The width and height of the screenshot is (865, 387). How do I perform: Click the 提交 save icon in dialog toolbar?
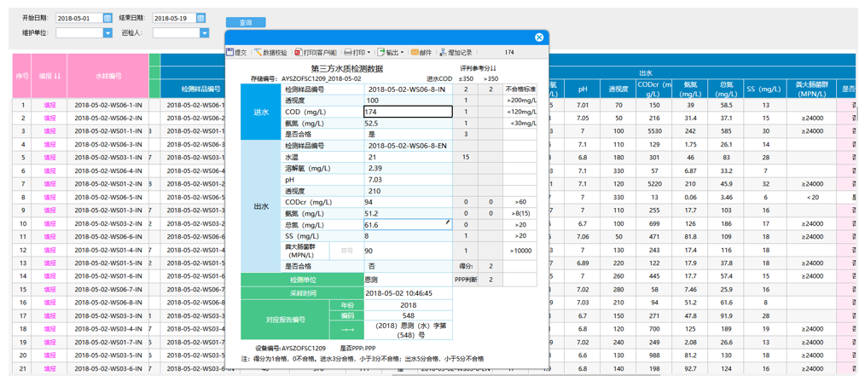coord(230,52)
